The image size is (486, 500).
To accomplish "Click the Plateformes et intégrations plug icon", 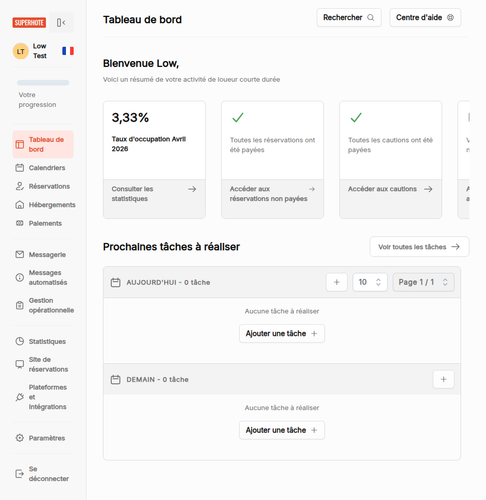I will click(x=20, y=397).
